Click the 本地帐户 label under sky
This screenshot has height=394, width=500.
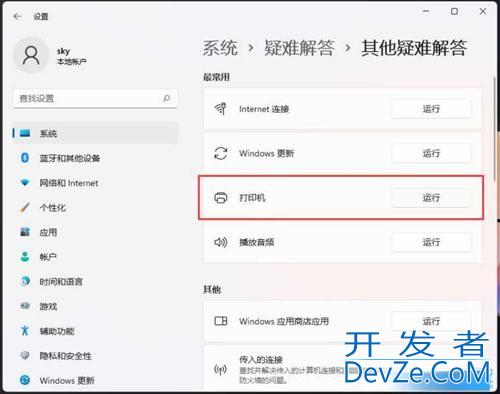[x=72, y=62]
